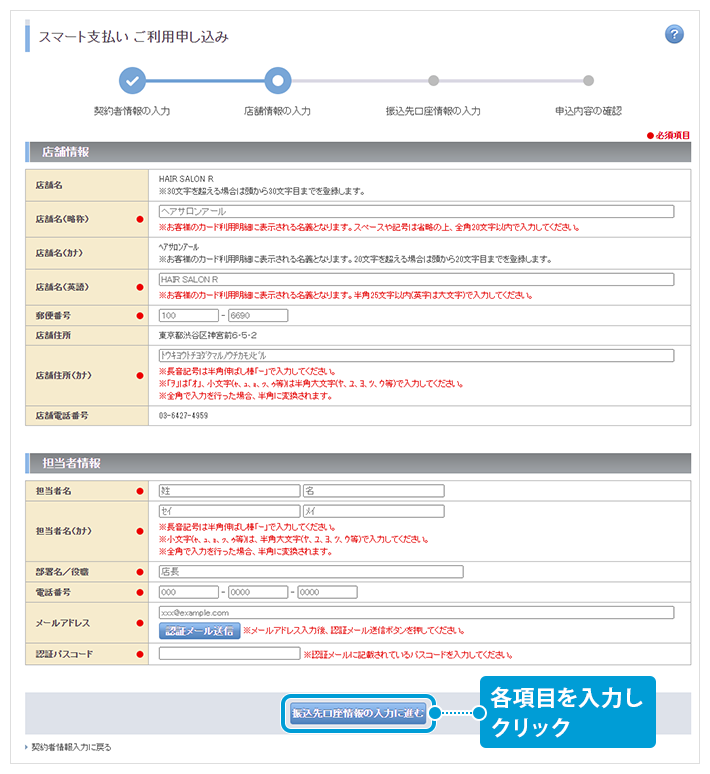
Task: Open the blue help question mark icon
Action: click(x=674, y=35)
